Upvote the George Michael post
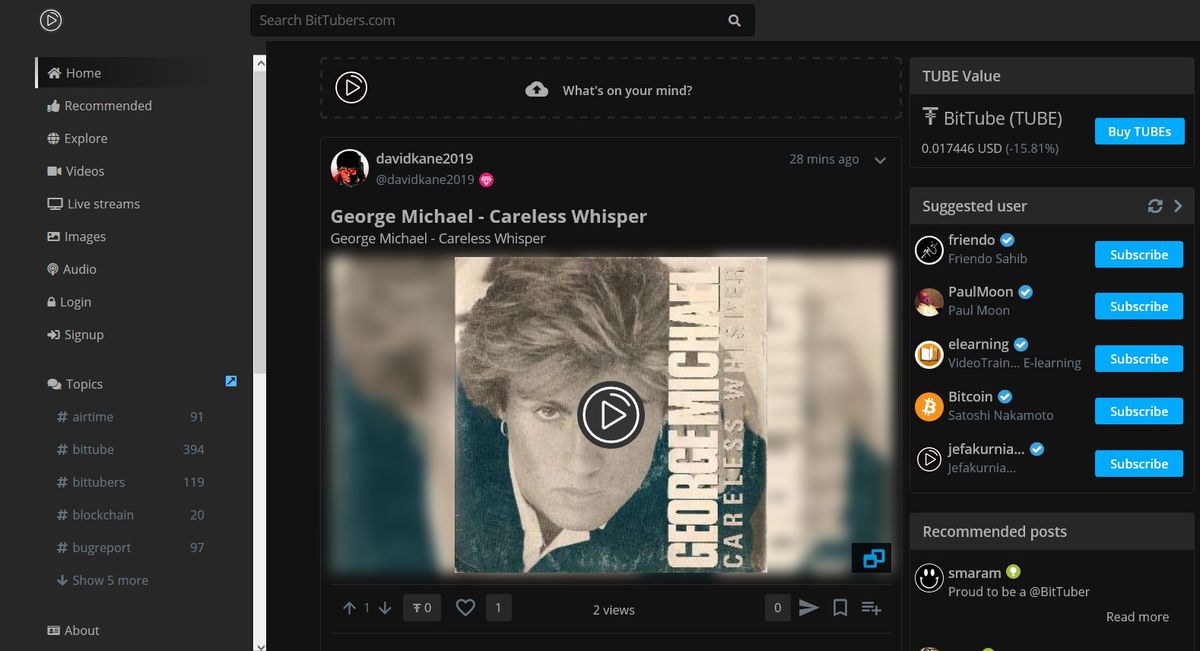The image size is (1200, 651). point(349,607)
